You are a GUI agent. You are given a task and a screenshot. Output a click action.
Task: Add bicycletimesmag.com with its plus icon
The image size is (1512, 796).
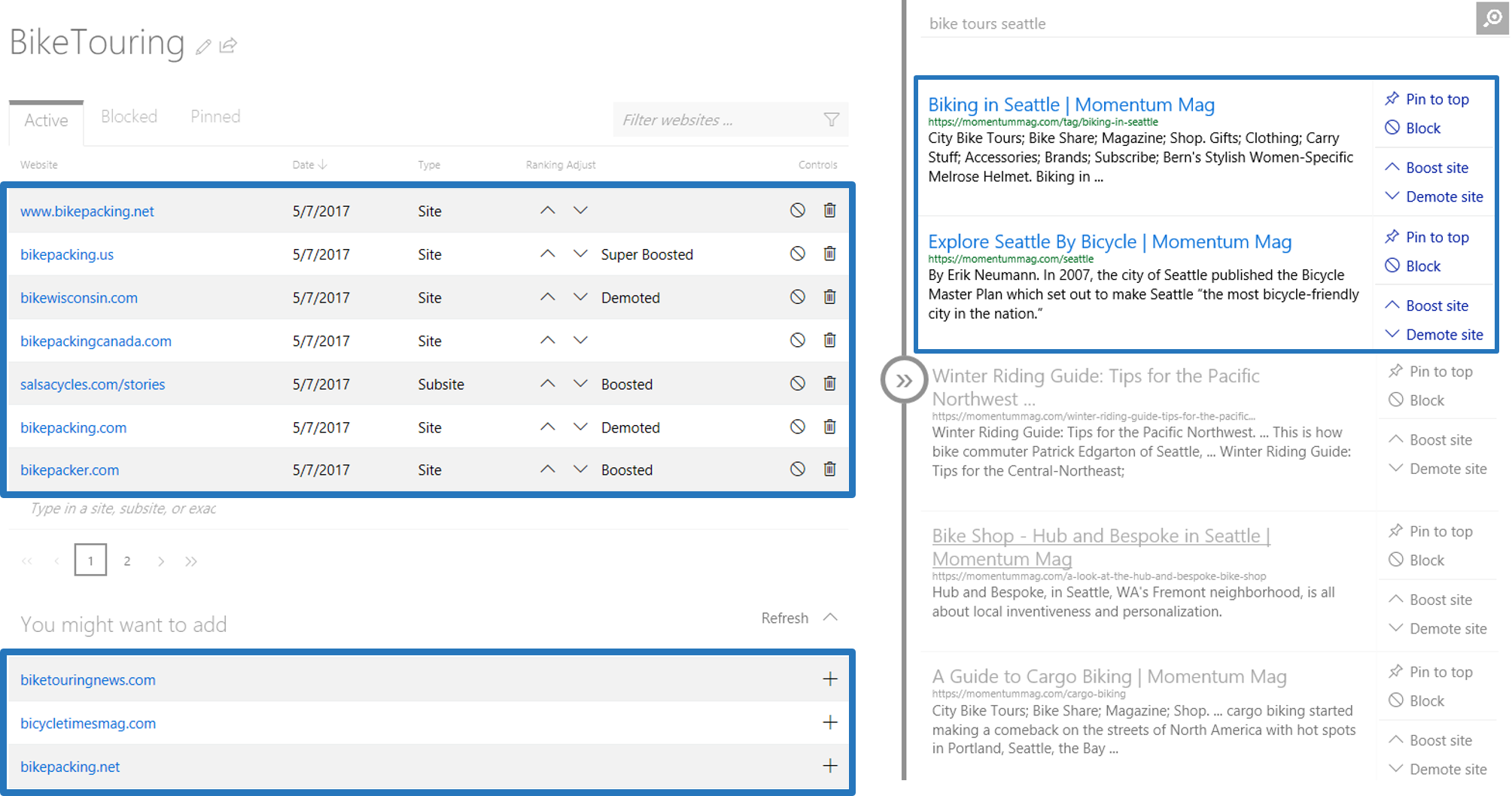(830, 722)
